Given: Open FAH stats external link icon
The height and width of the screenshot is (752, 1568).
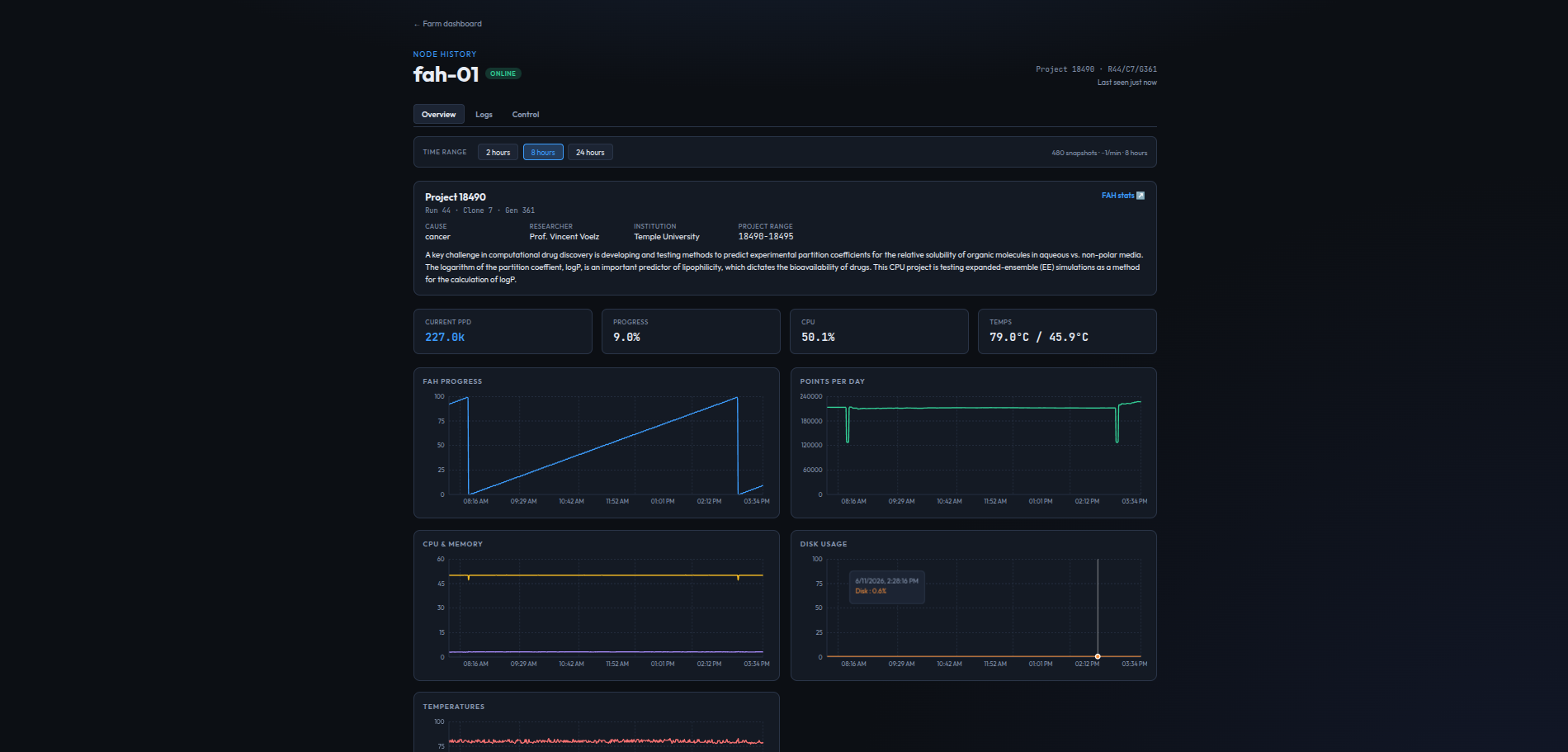Looking at the screenshot, I should coord(1141,196).
